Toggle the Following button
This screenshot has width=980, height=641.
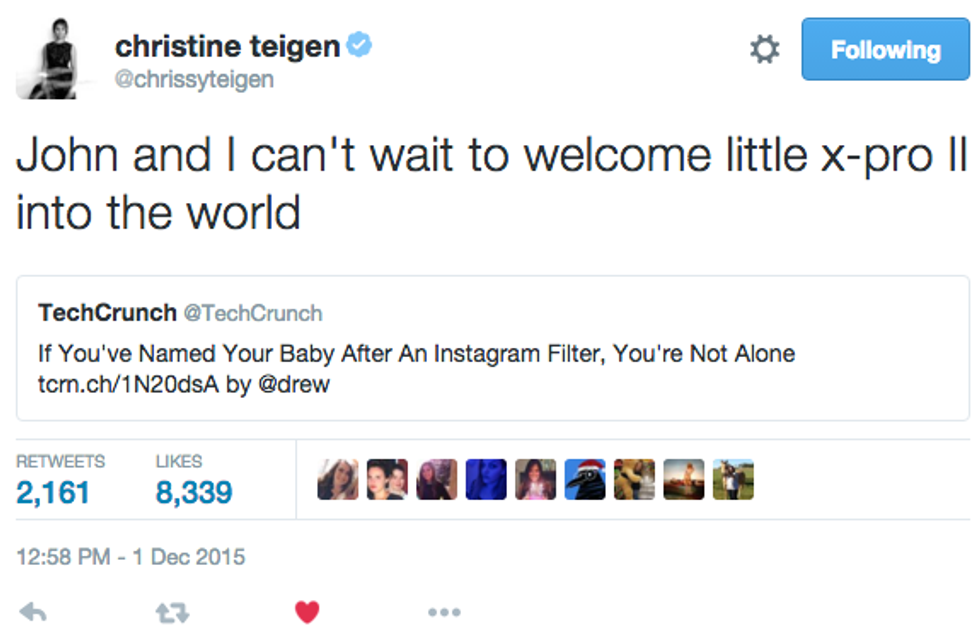coord(886,50)
